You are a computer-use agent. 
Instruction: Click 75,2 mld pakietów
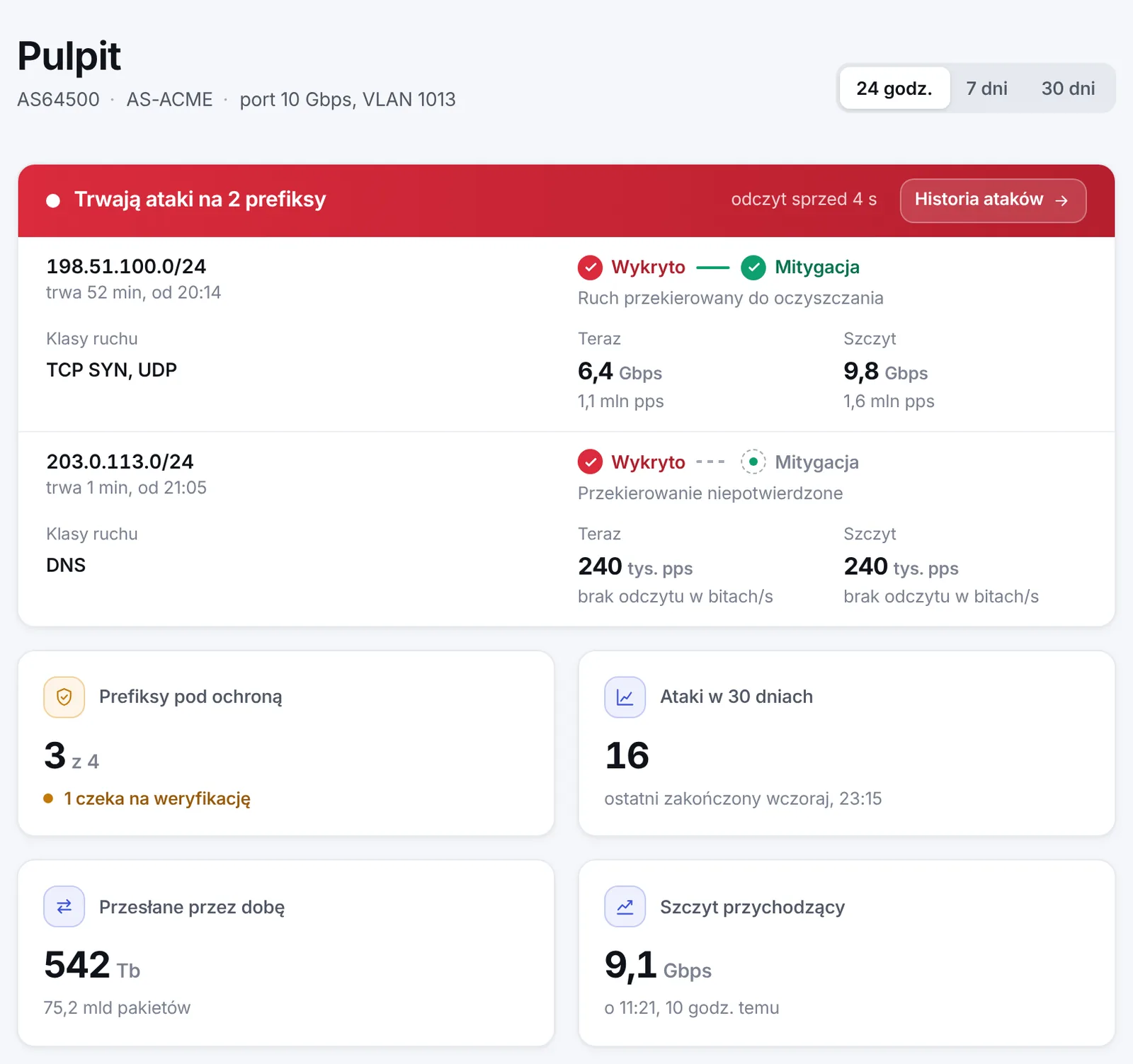coord(117,1007)
